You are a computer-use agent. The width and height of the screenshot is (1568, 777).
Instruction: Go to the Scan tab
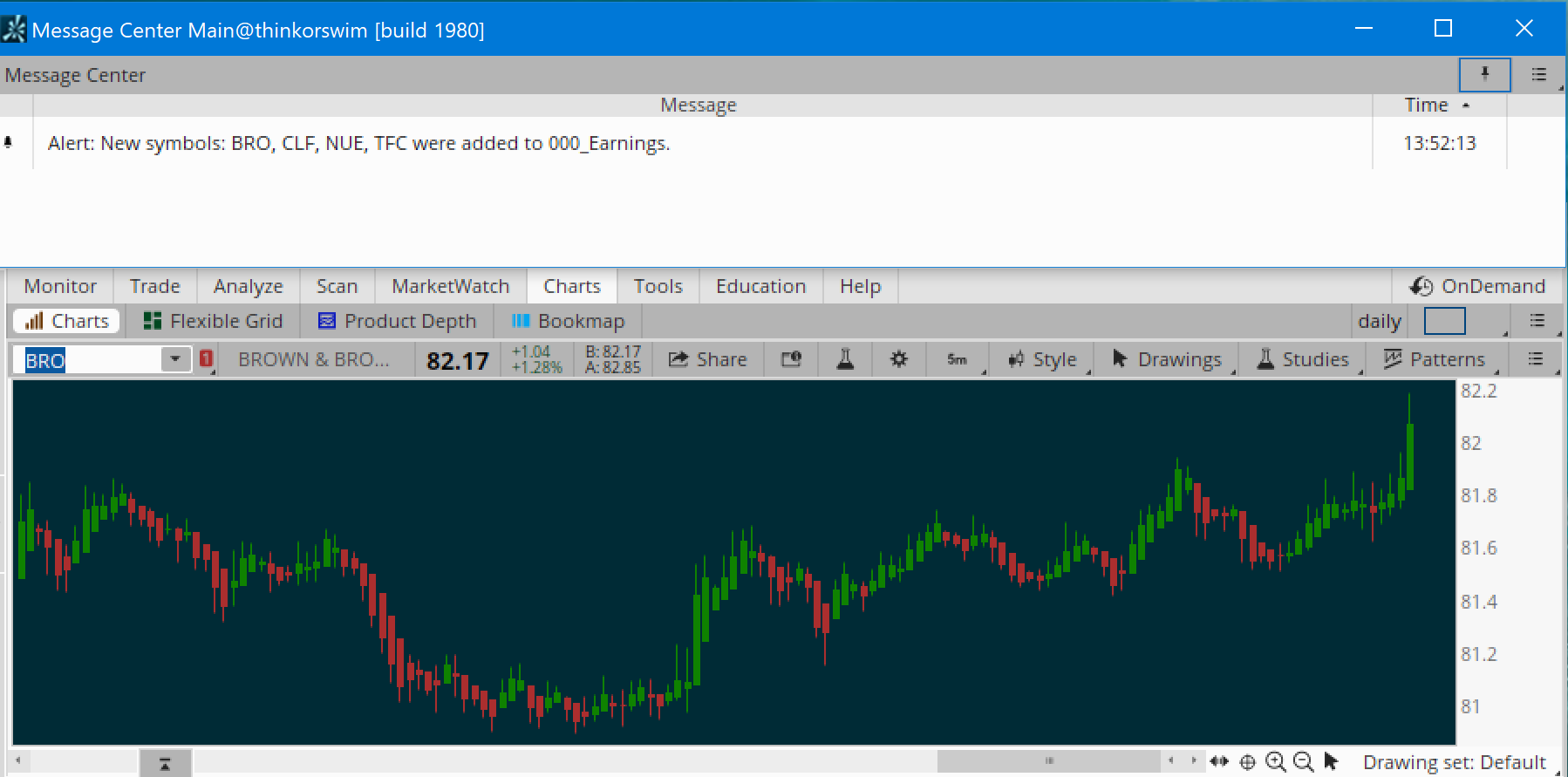click(337, 286)
